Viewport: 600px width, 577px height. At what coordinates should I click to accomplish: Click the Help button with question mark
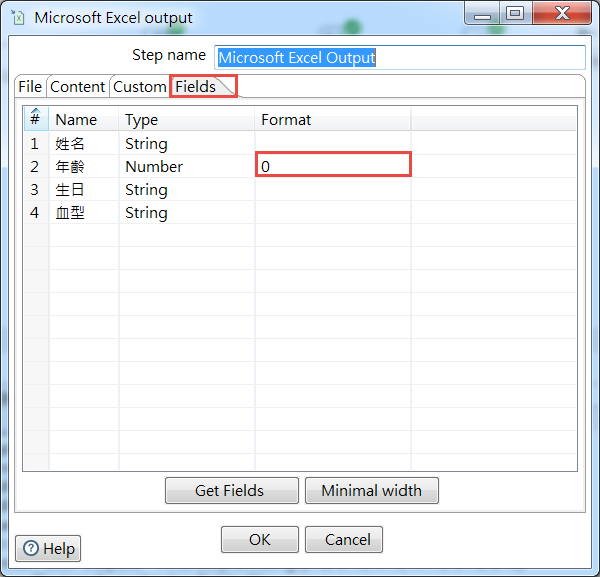[48, 548]
